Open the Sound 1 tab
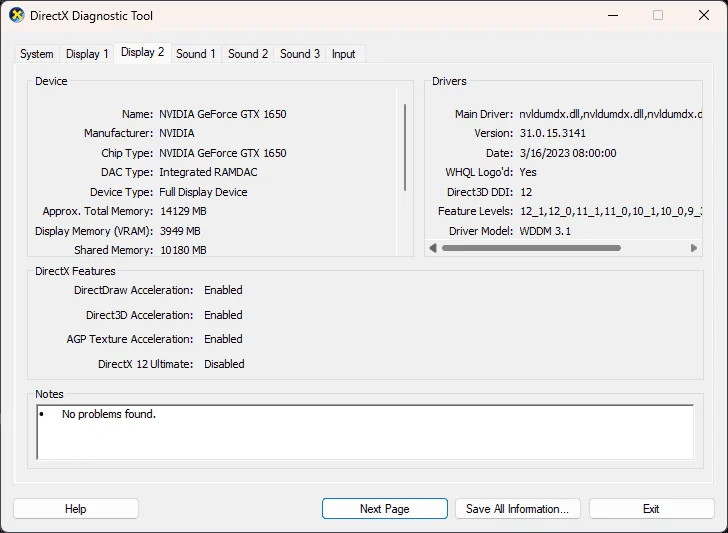The width and height of the screenshot is (728, 533). tap(196, 54)
